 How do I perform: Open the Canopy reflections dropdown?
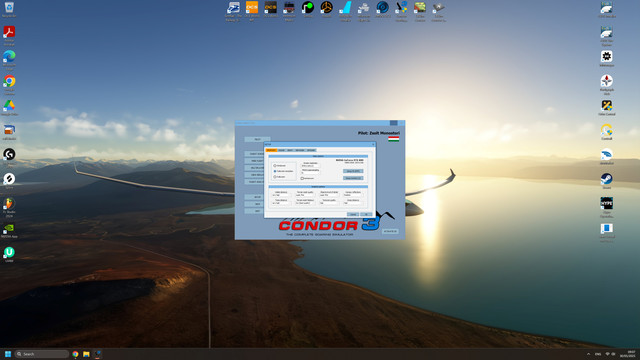(x=353, y=195)
